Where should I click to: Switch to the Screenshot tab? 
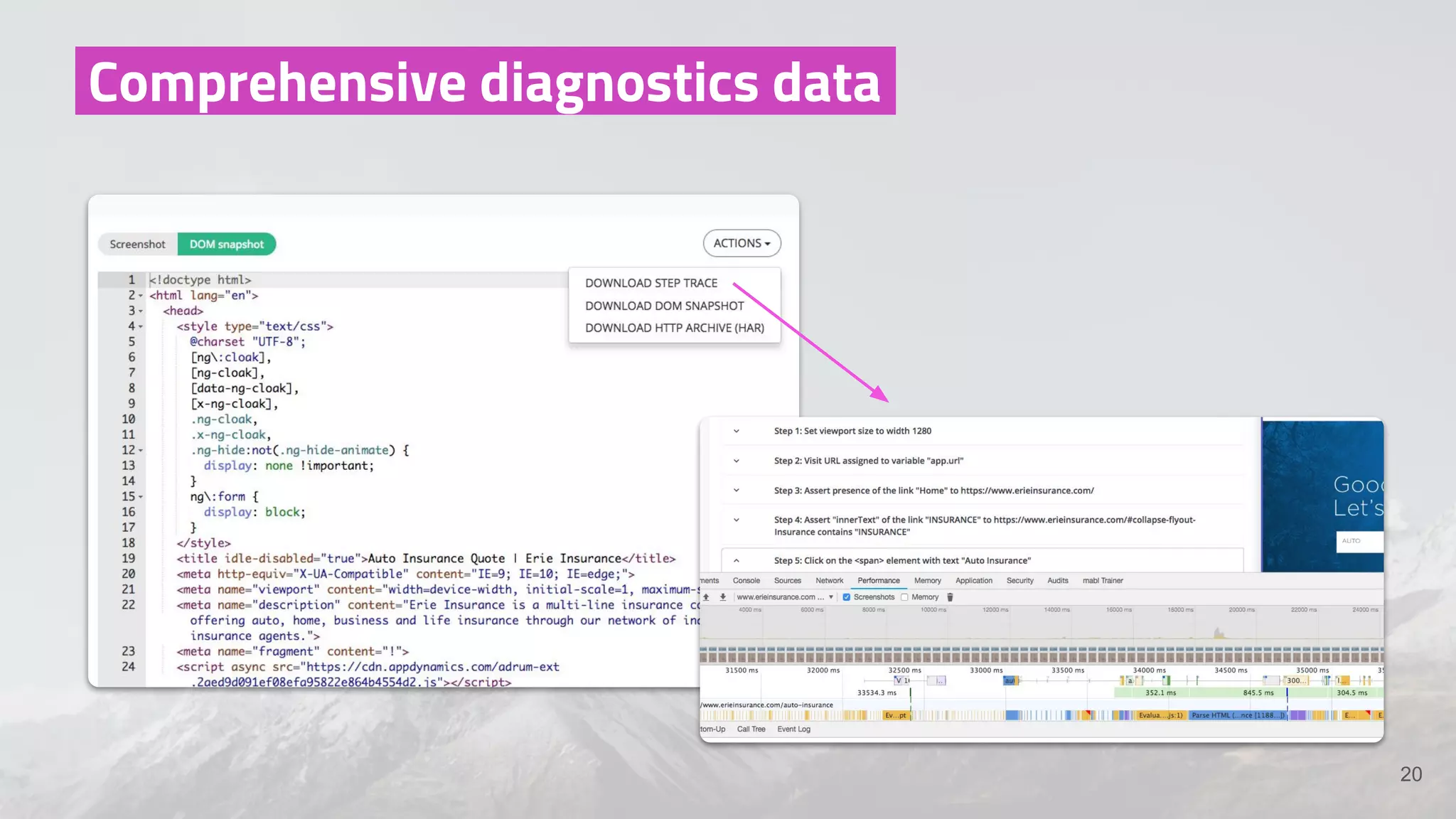click(x=137, y=244)
